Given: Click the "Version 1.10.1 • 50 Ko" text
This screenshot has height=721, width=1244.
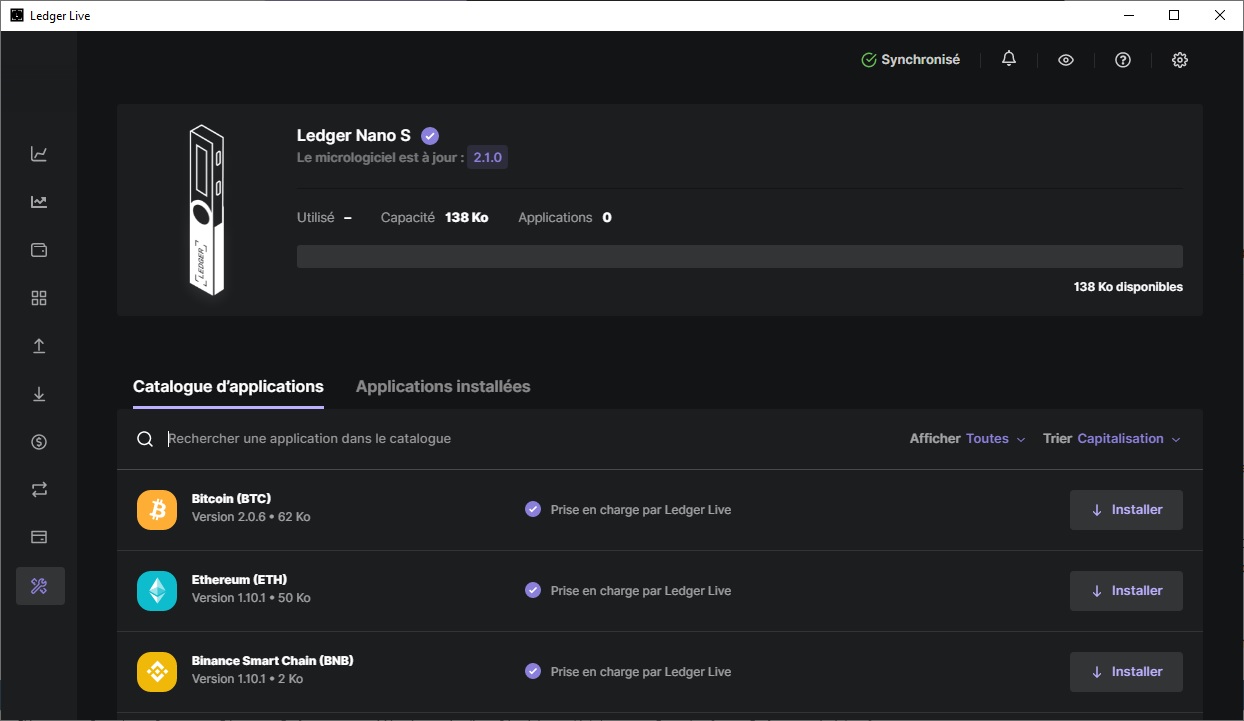Looking at the screenshot, I should (251, 598).
